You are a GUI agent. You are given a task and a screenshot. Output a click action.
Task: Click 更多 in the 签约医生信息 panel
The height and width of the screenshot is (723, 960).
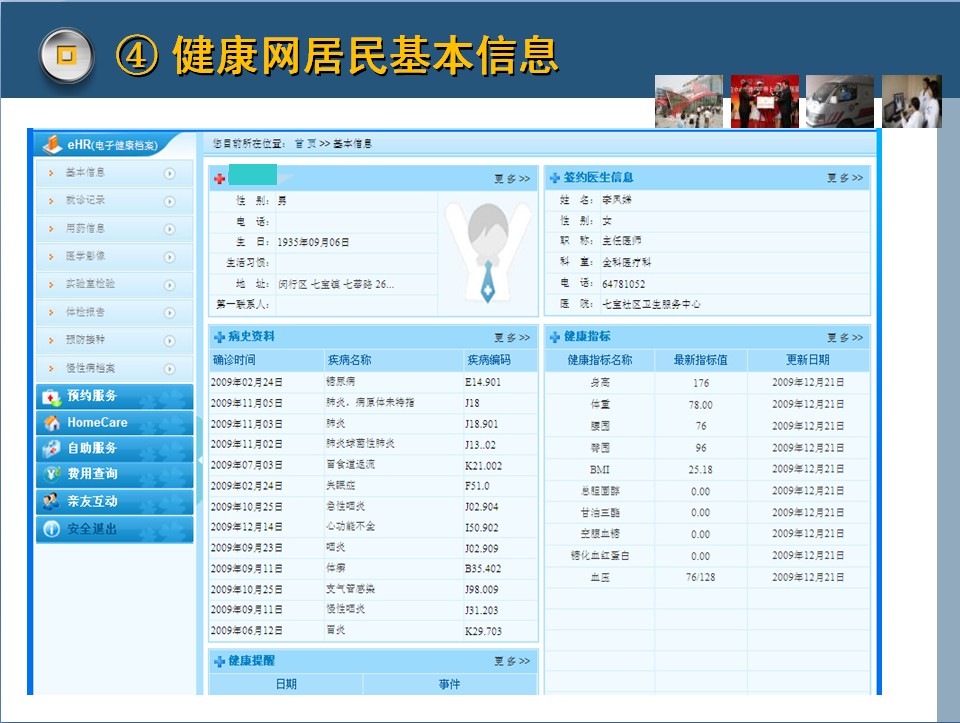[x=844, y=178]
